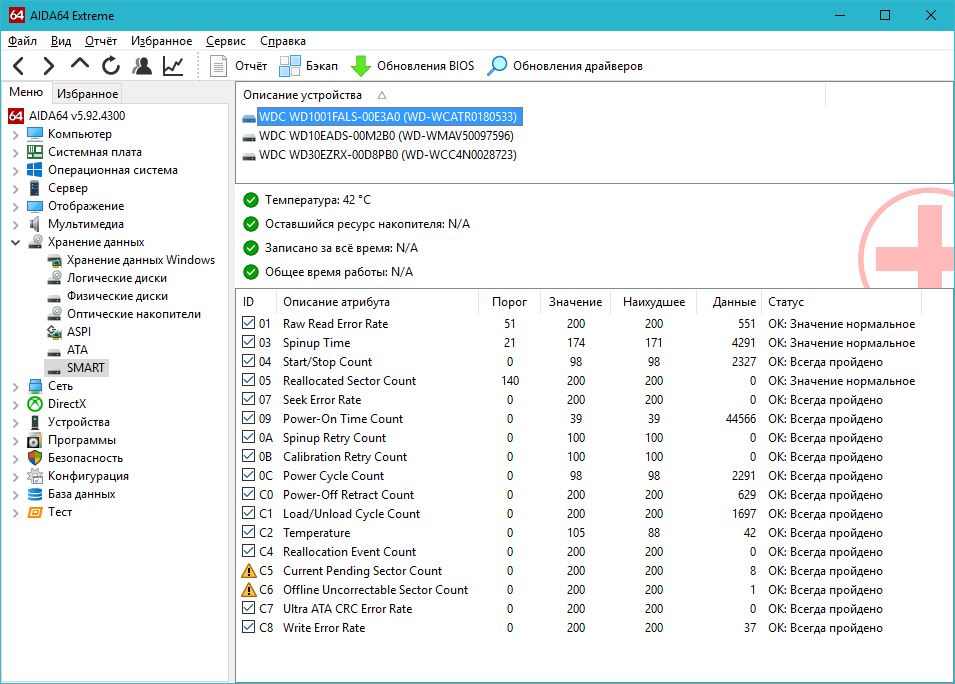Select the Компьютер tree icon
This screenshot has width=955, height=684.
click(x=35, y=134)
